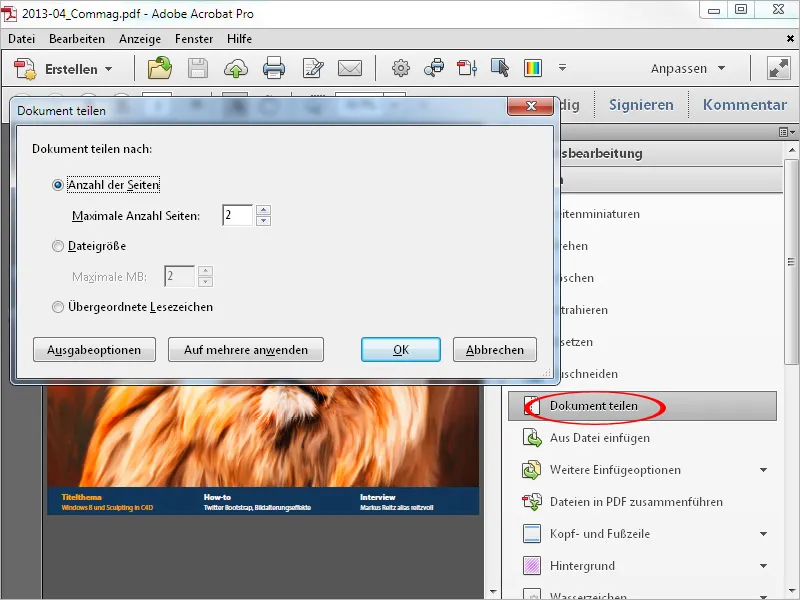Open the Anzeige menu
Image resolution: width=800 pixels, height=600 pixels.
coord(140,39)
